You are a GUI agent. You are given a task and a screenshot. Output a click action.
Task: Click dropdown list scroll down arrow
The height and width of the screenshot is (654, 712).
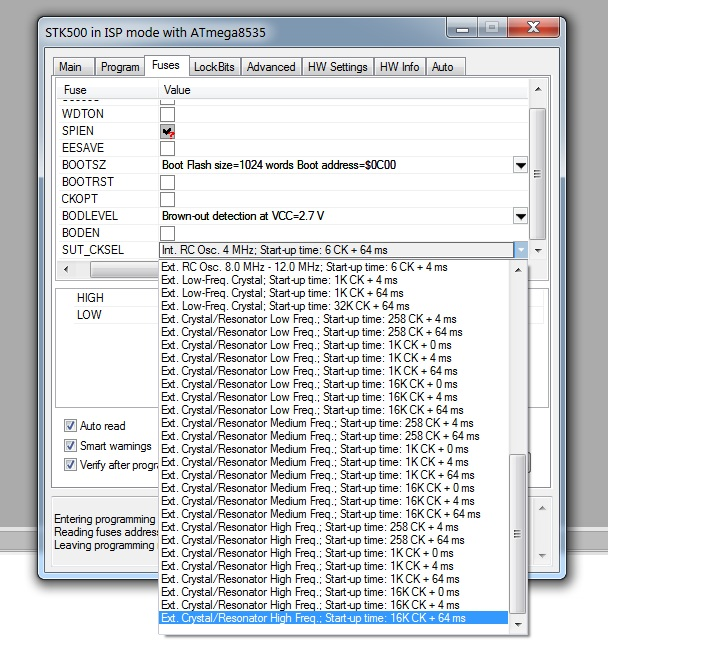tap(518, 625)
